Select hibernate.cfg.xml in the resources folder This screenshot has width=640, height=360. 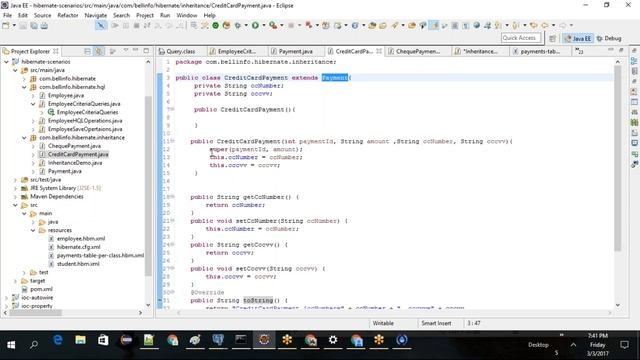(78, 247)
